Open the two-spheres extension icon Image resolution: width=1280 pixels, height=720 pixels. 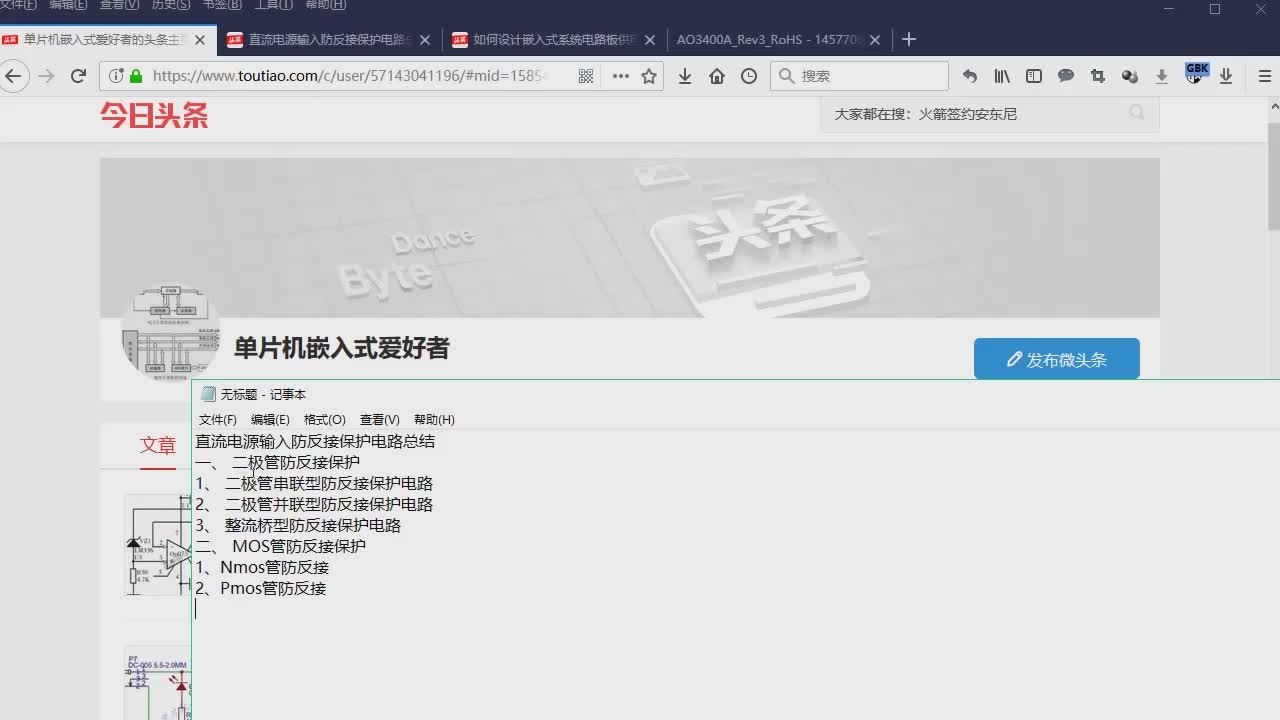point(1130,76)
